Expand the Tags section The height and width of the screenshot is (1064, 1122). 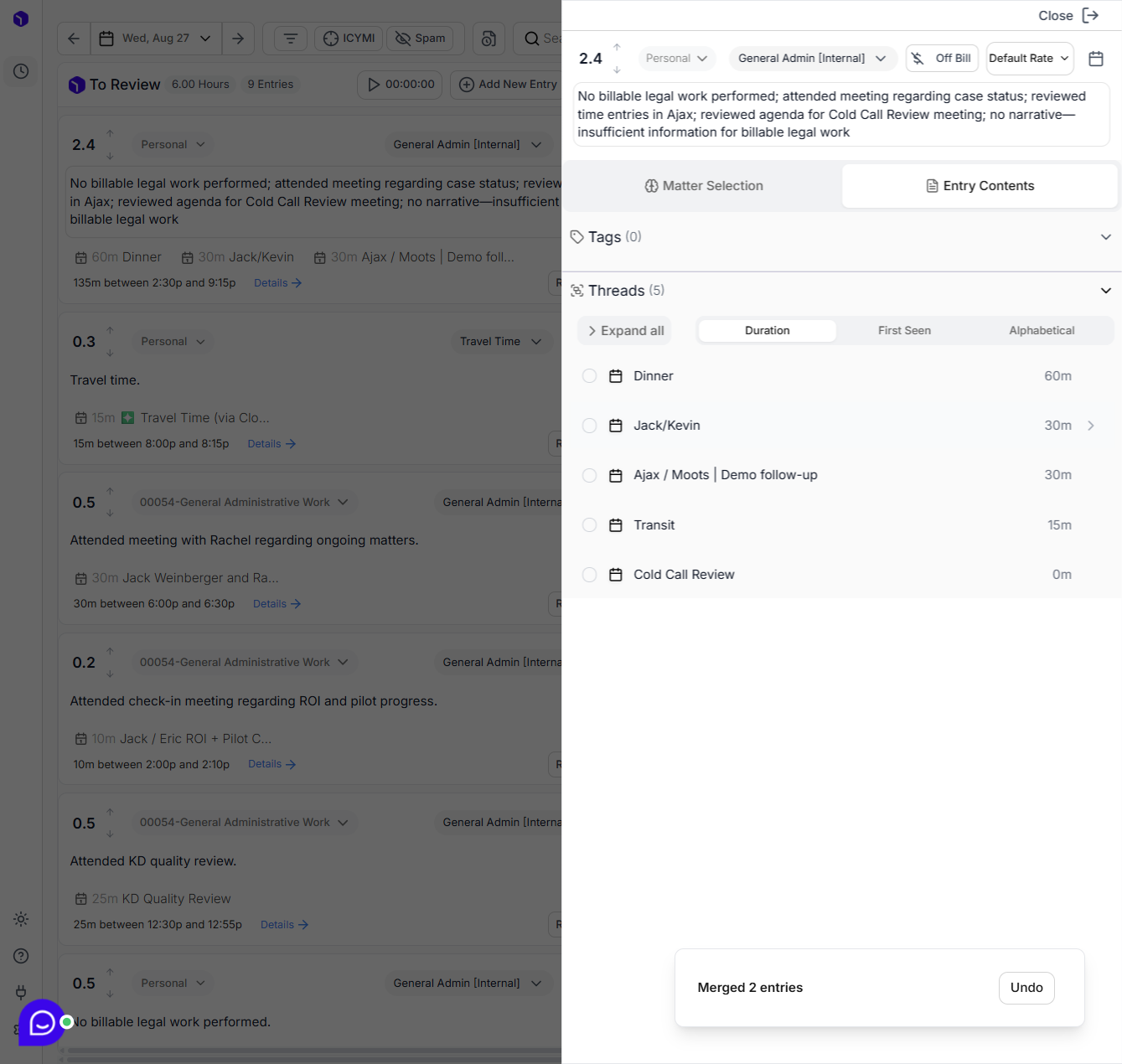pos(1105,237)
